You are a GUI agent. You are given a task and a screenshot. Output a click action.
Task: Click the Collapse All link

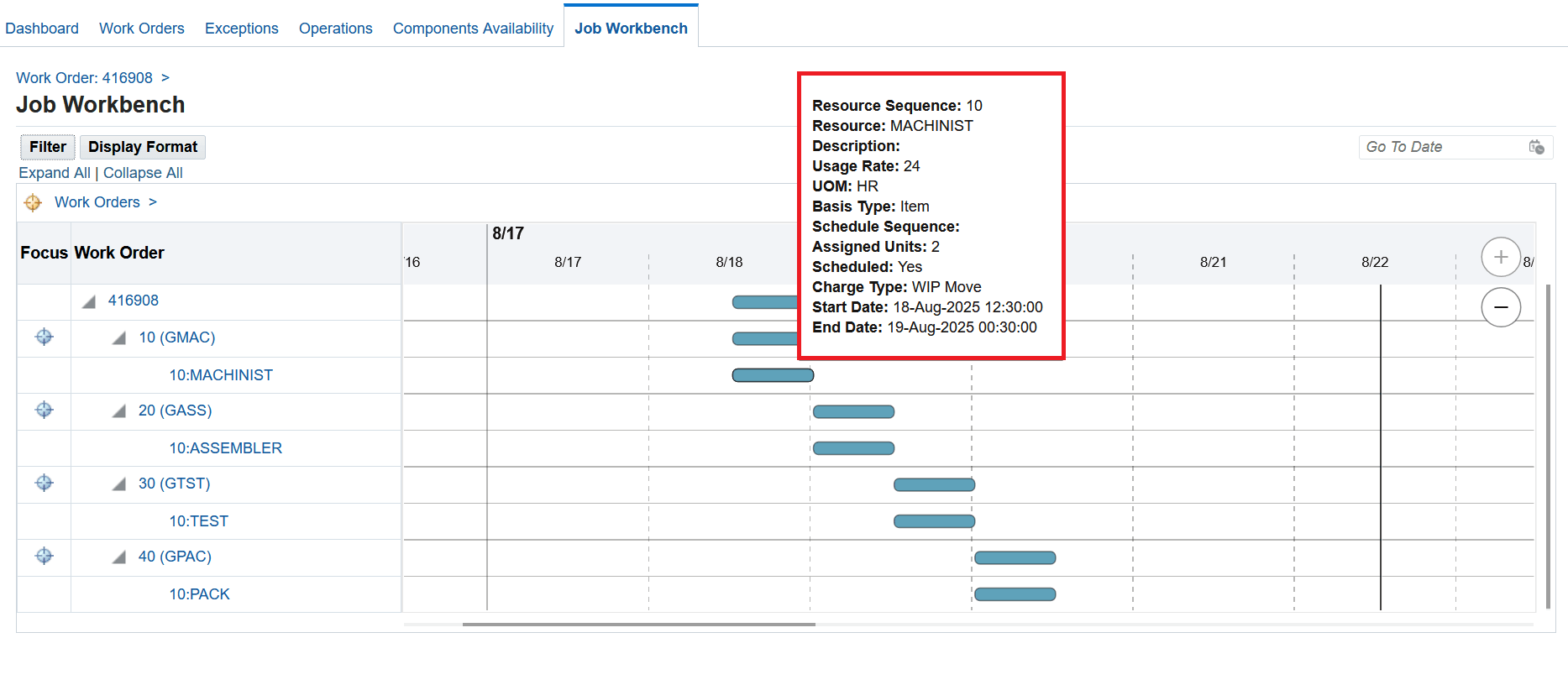click(143, 173)
